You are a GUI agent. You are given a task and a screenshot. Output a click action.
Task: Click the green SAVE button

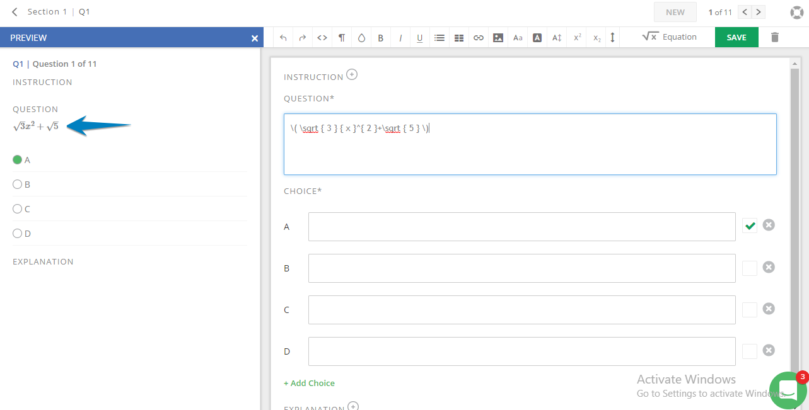point(736,38)
